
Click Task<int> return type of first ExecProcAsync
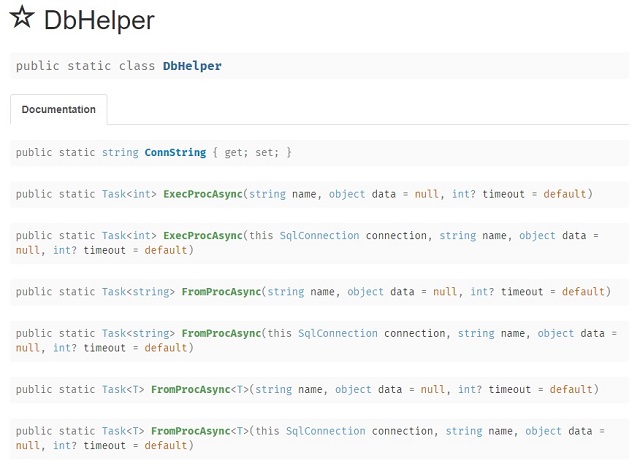point(129,194)
